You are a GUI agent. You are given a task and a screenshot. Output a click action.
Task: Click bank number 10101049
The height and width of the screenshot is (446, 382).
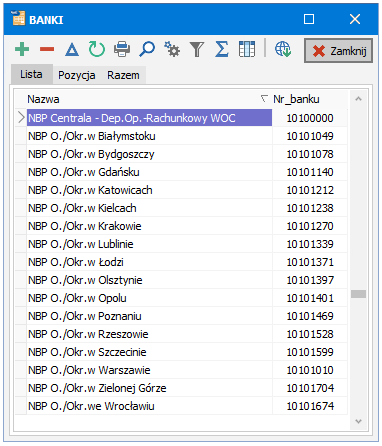(x=310, y=136)
